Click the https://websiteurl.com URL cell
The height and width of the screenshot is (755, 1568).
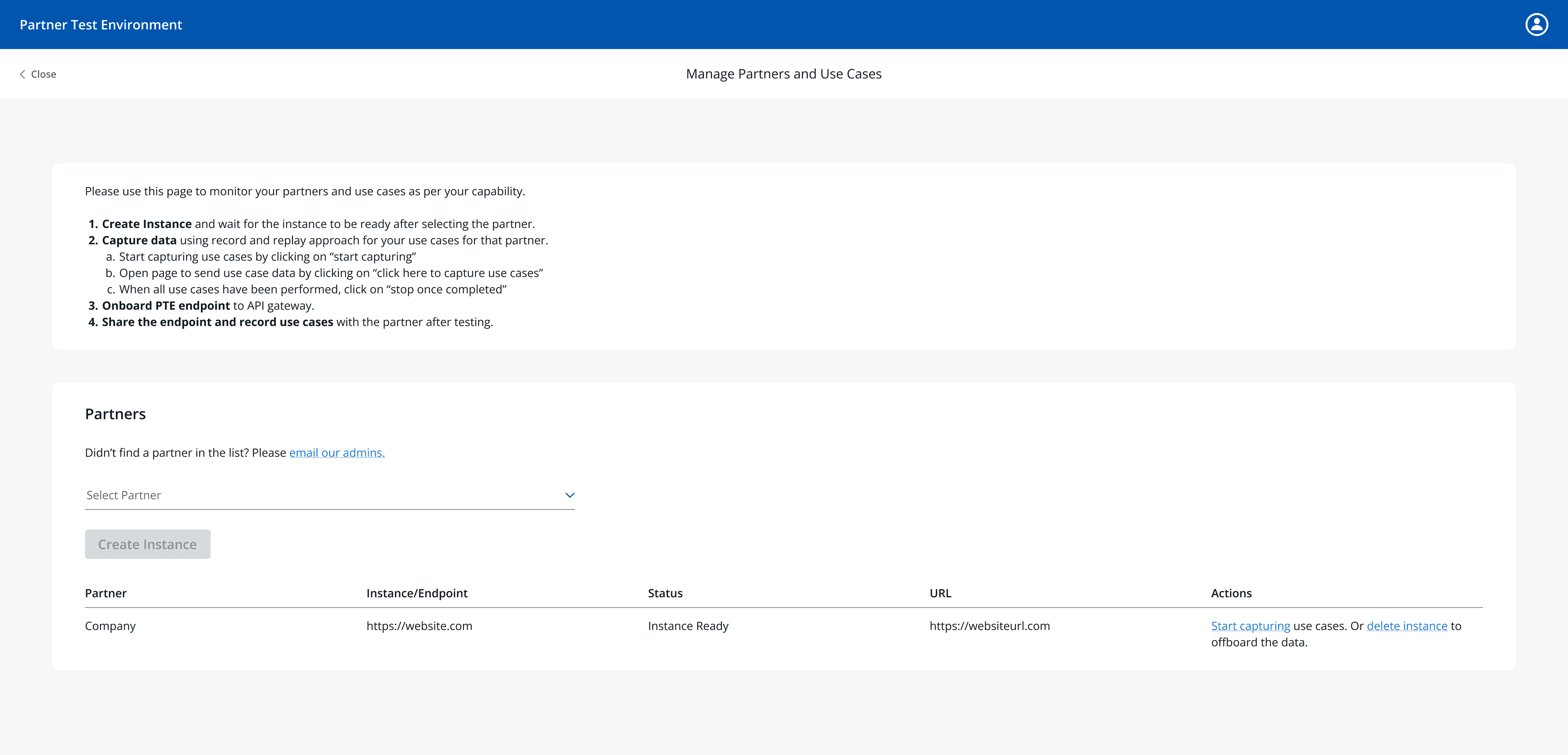point(989,626)
